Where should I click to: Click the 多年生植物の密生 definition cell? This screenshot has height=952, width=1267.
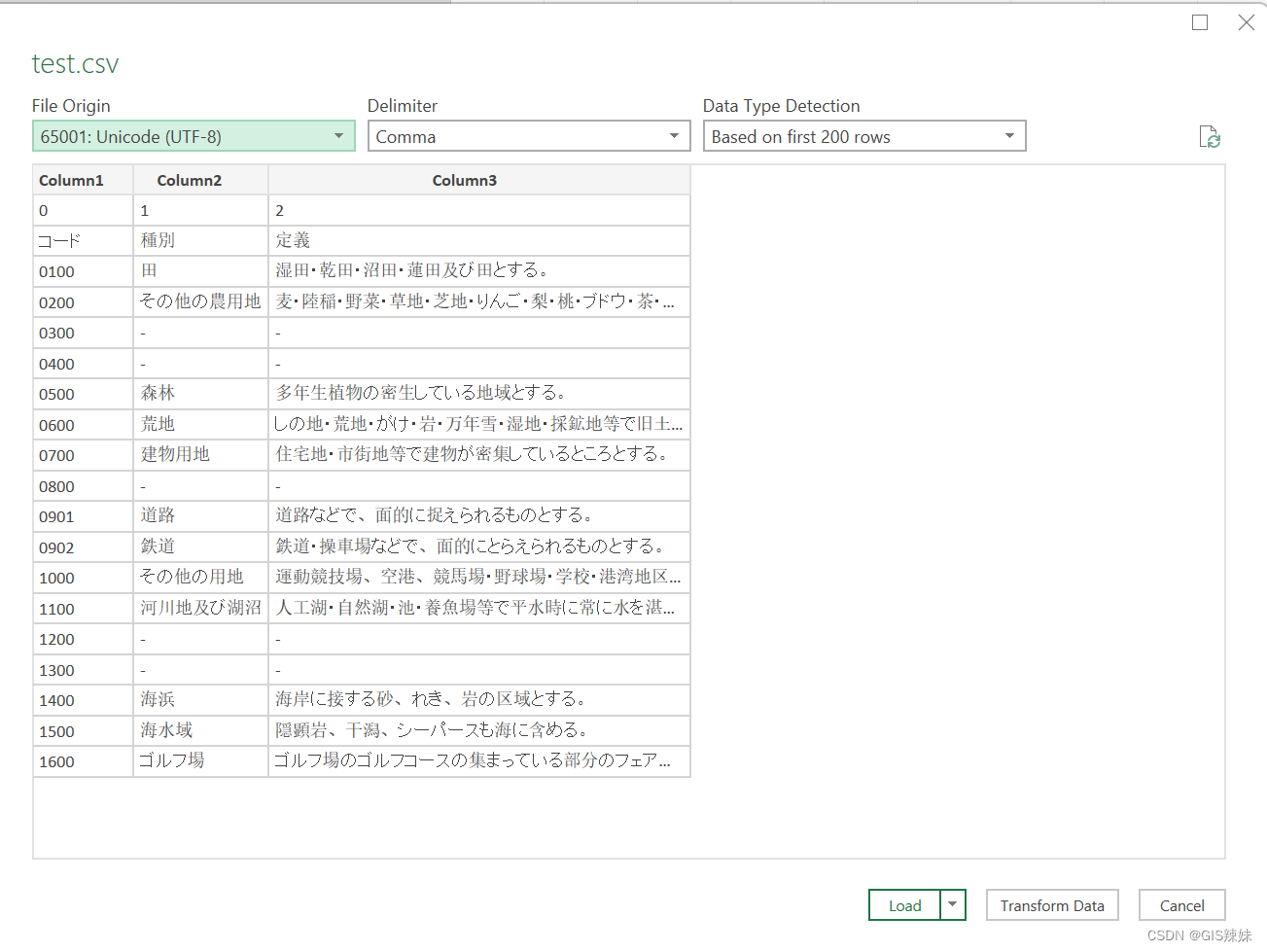(479, 394)
